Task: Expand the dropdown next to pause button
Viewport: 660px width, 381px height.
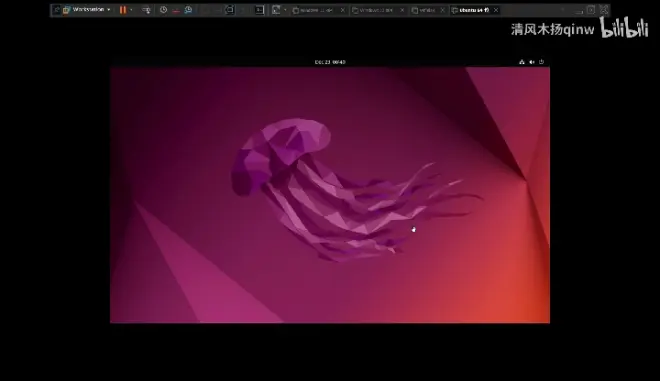Action: pyautogui.click(x=131, y=10)
